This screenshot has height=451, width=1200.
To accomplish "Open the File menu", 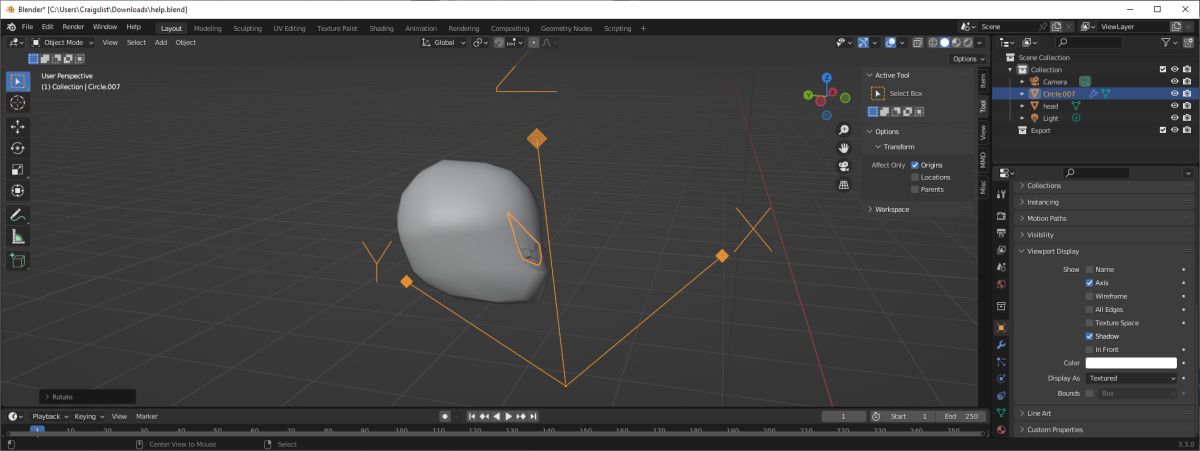I will click(27, 27).
